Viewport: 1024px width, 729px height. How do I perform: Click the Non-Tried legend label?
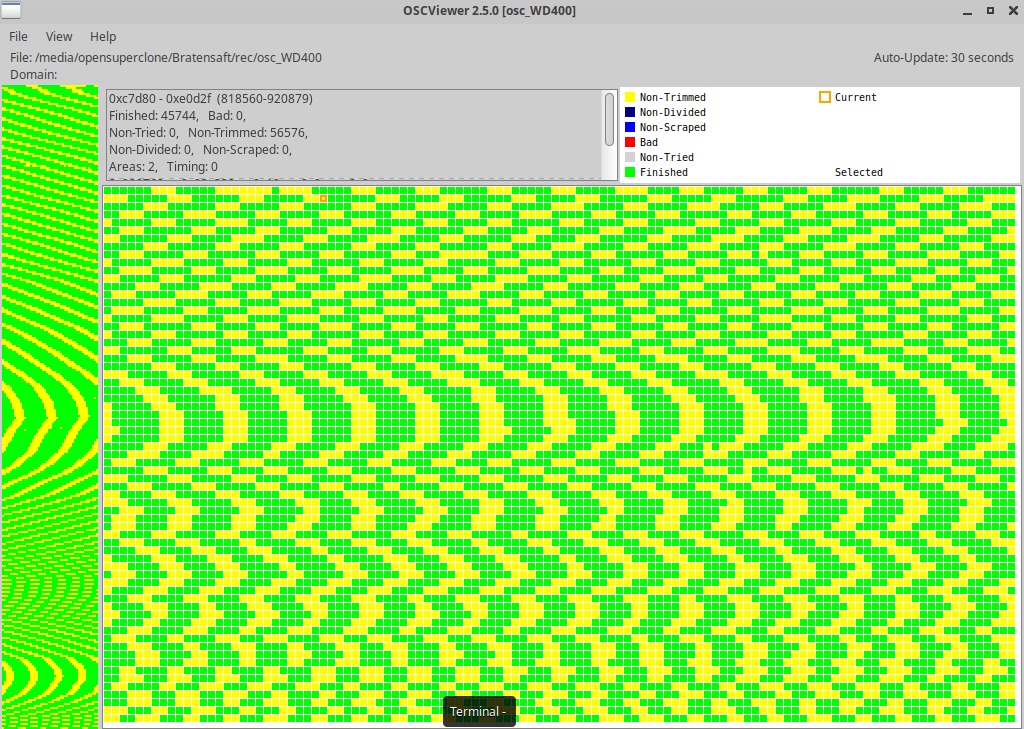pyautogui.click(x=667, y=157)
